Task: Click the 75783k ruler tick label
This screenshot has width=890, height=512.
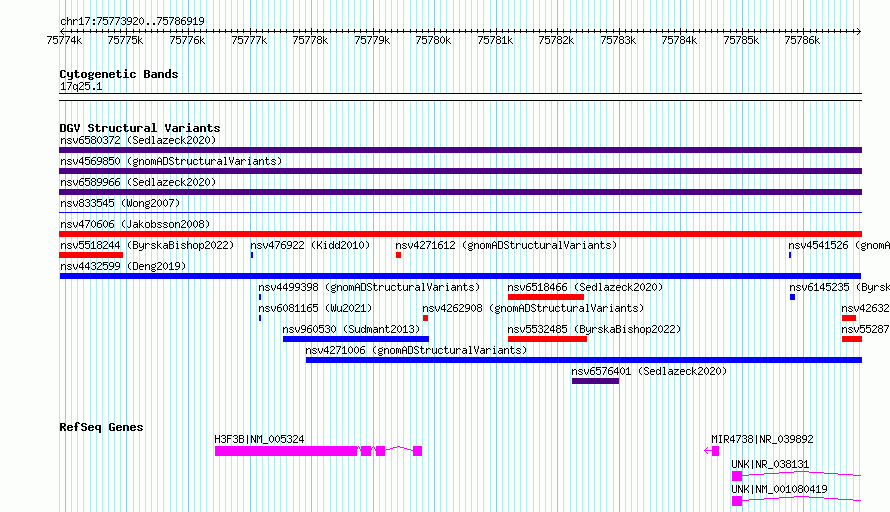Action: click(x=618, y=40)
